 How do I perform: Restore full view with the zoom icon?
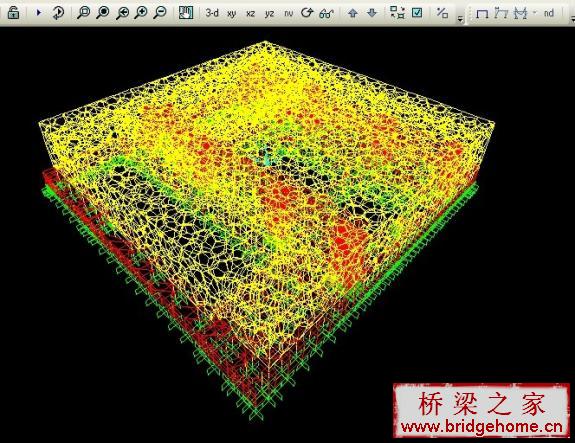(103, 13)
